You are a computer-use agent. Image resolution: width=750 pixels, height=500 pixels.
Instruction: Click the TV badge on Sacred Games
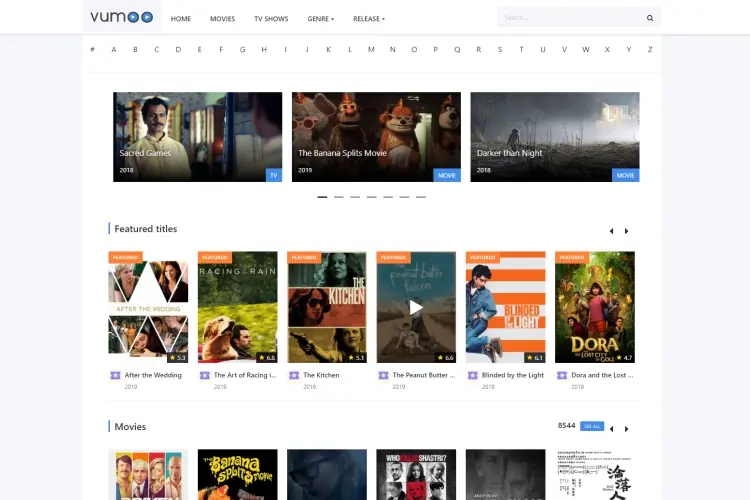tap(274, 175)
